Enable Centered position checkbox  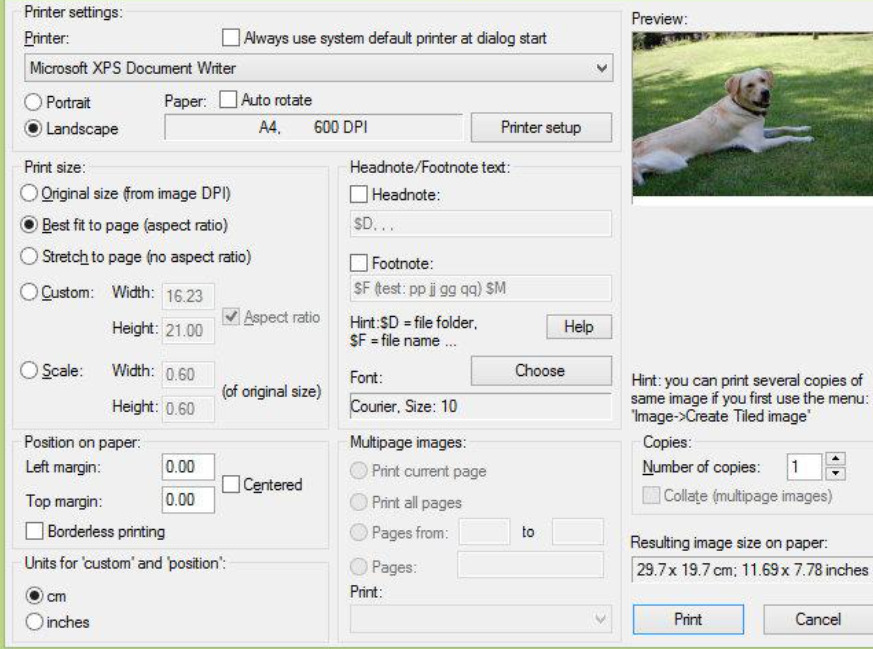pos(230,484)
